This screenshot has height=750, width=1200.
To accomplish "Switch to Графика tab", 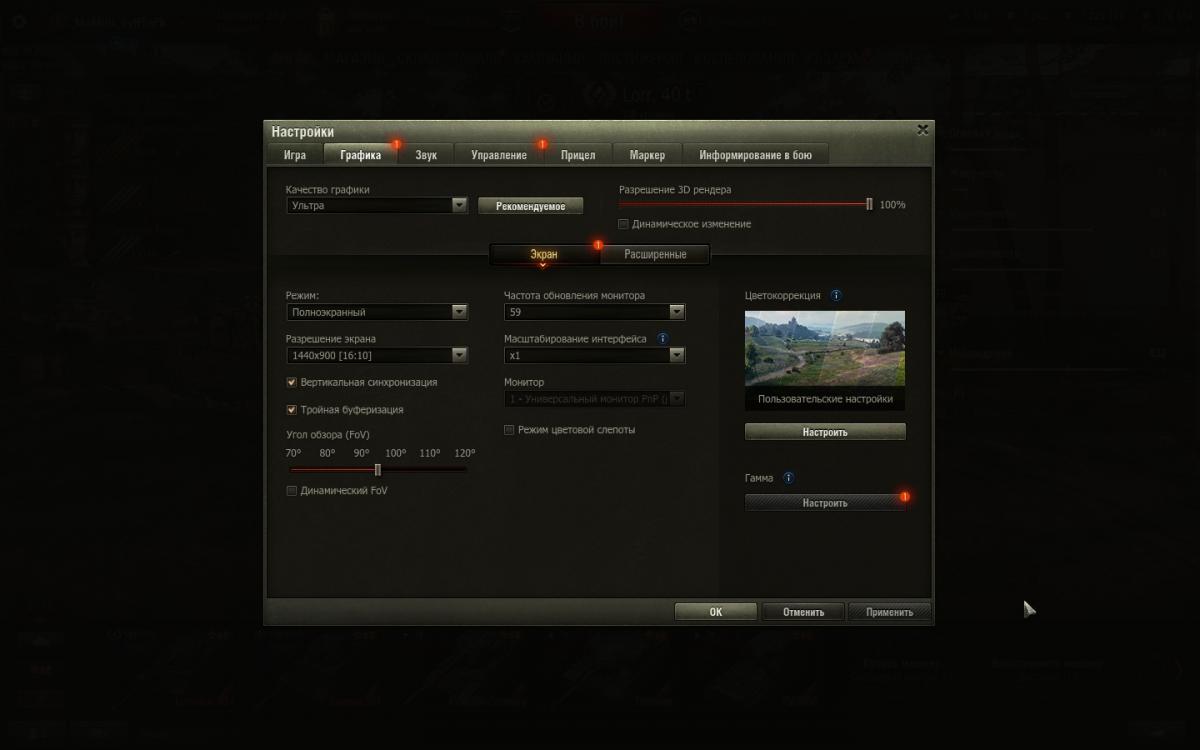I will coord(360,155).
